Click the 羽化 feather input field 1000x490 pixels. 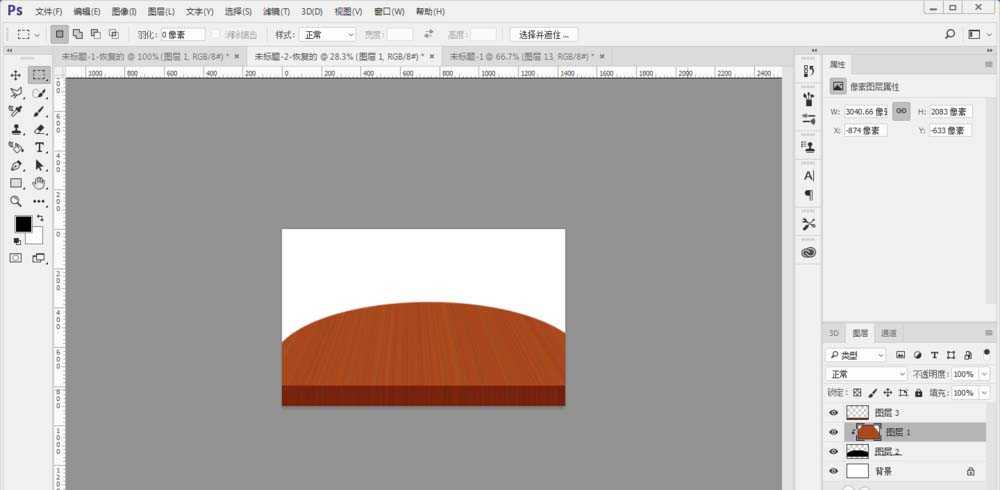(182, 34)
